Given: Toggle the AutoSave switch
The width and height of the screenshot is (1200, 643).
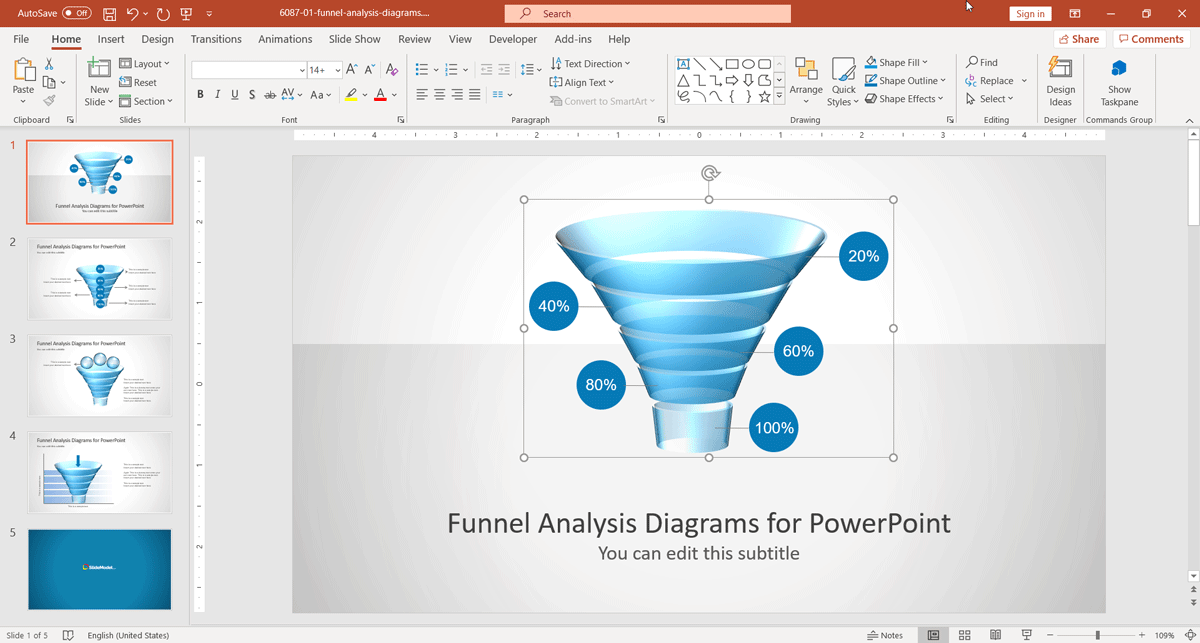Looking at the screenshot, I should [76, 14].
